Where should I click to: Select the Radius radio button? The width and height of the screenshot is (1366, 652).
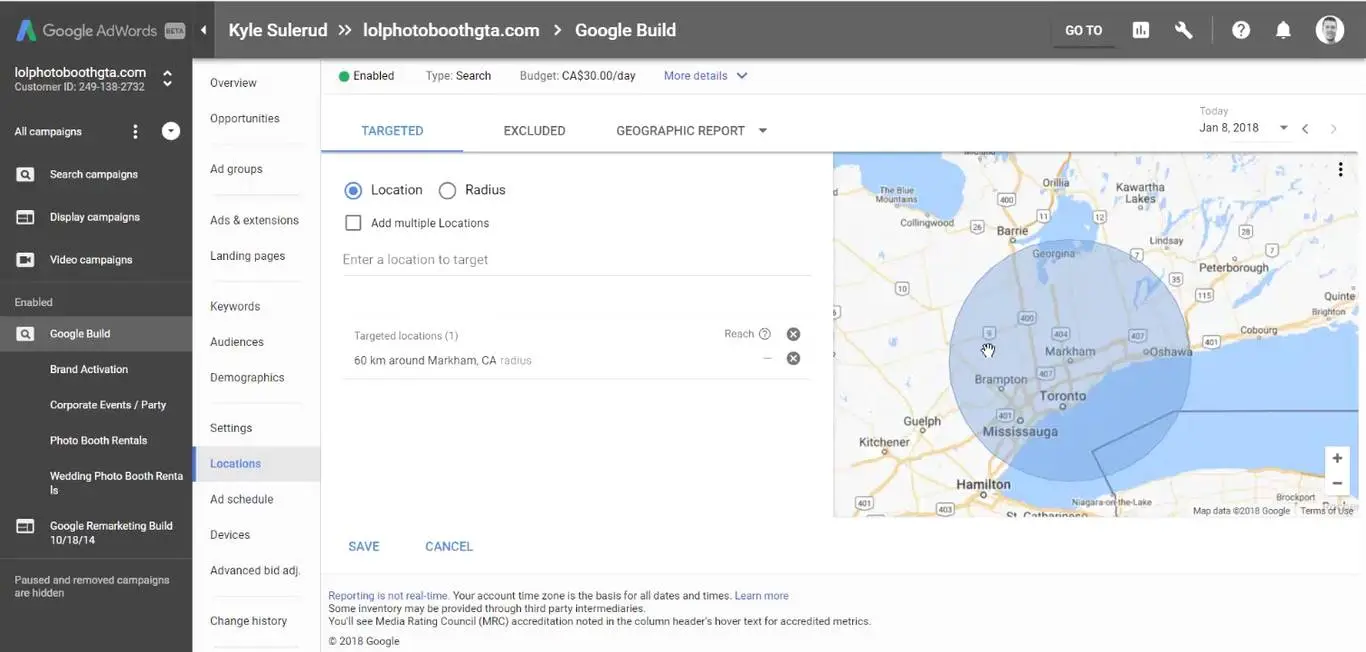(447, 190)
